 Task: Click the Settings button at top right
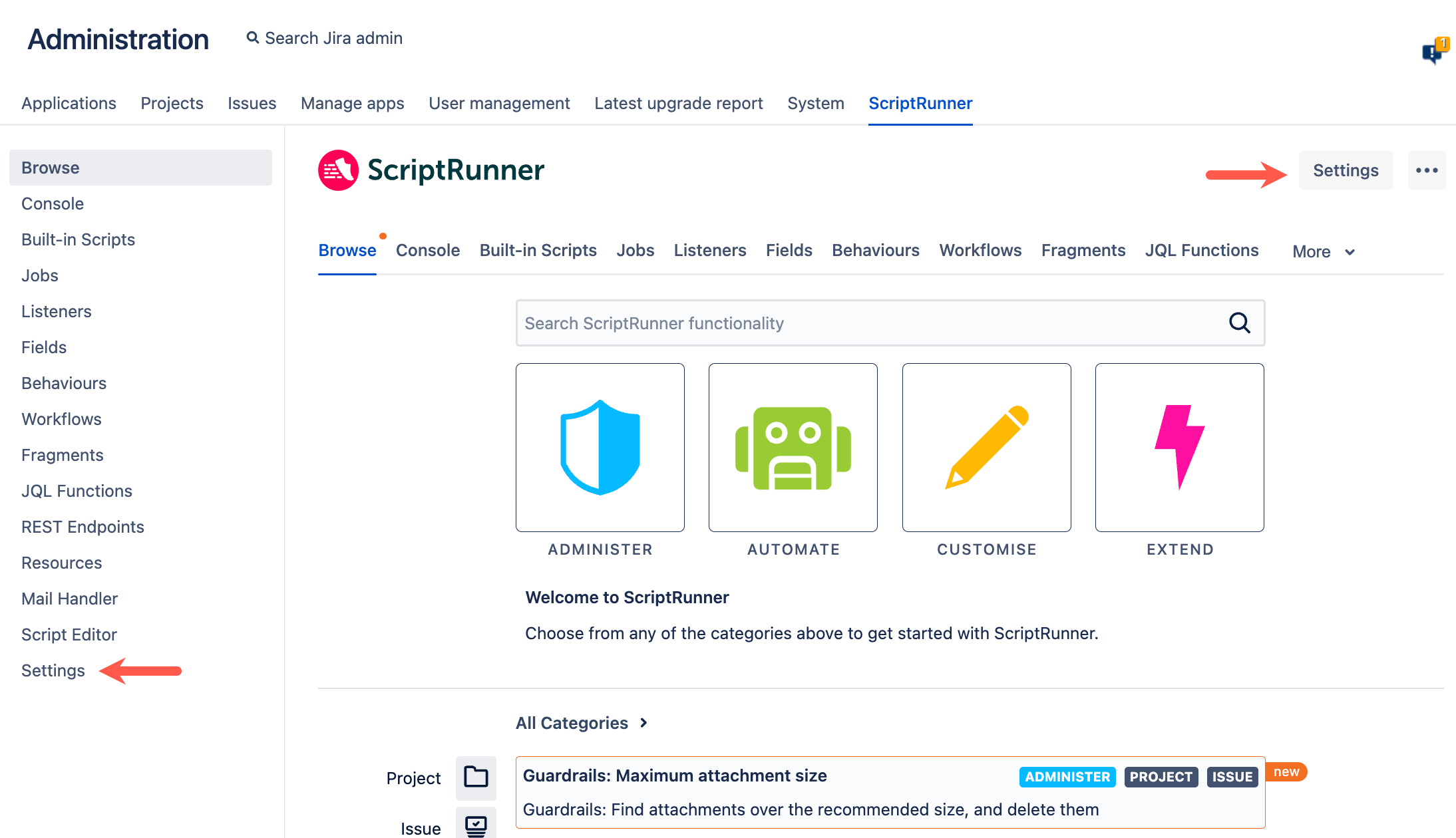coord(1346,170)
